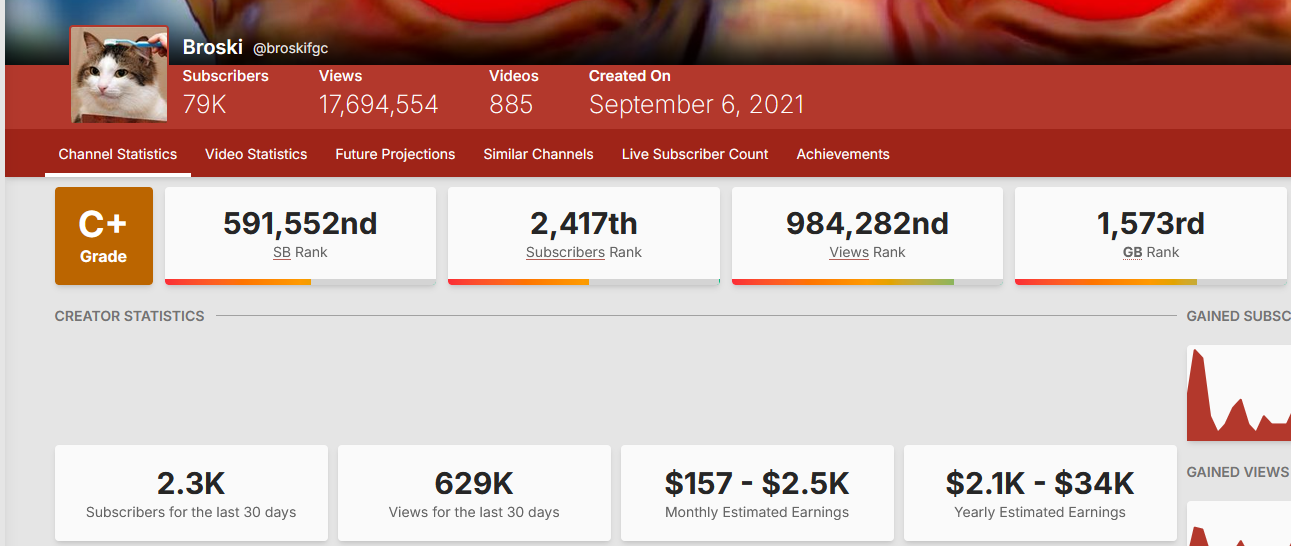Click the Broski cat avatar thumbnail

pyautogui.click(x=119, y=75)
